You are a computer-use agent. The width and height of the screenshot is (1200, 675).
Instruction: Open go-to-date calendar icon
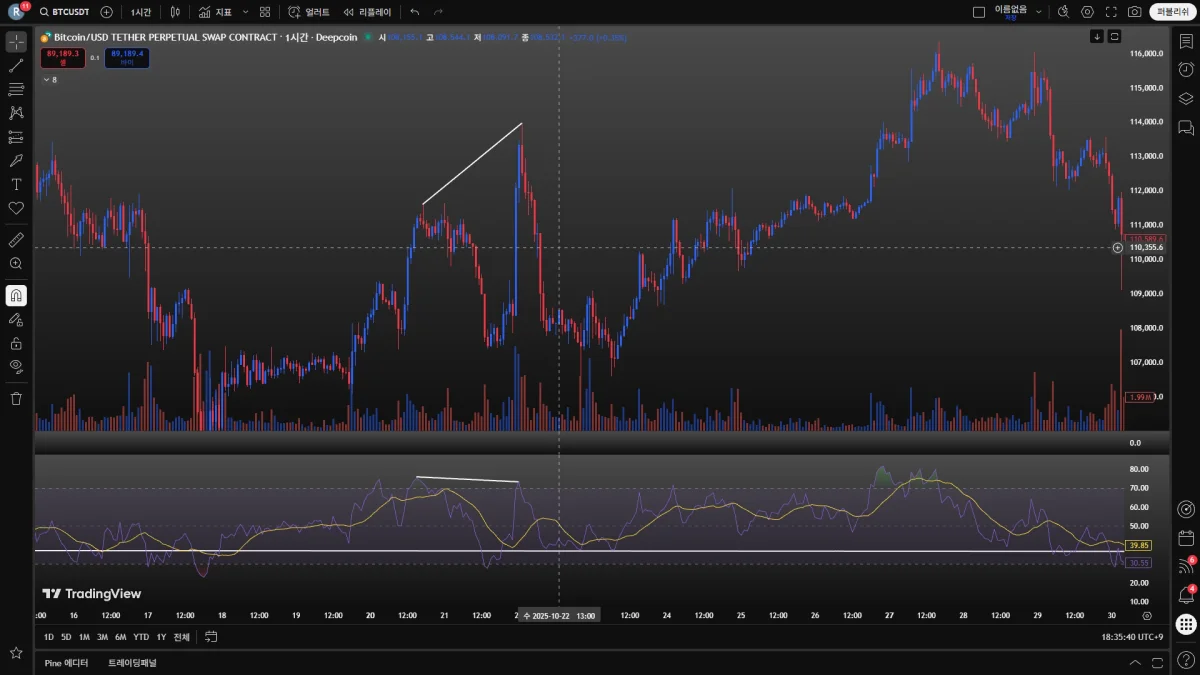pos(211,637)
